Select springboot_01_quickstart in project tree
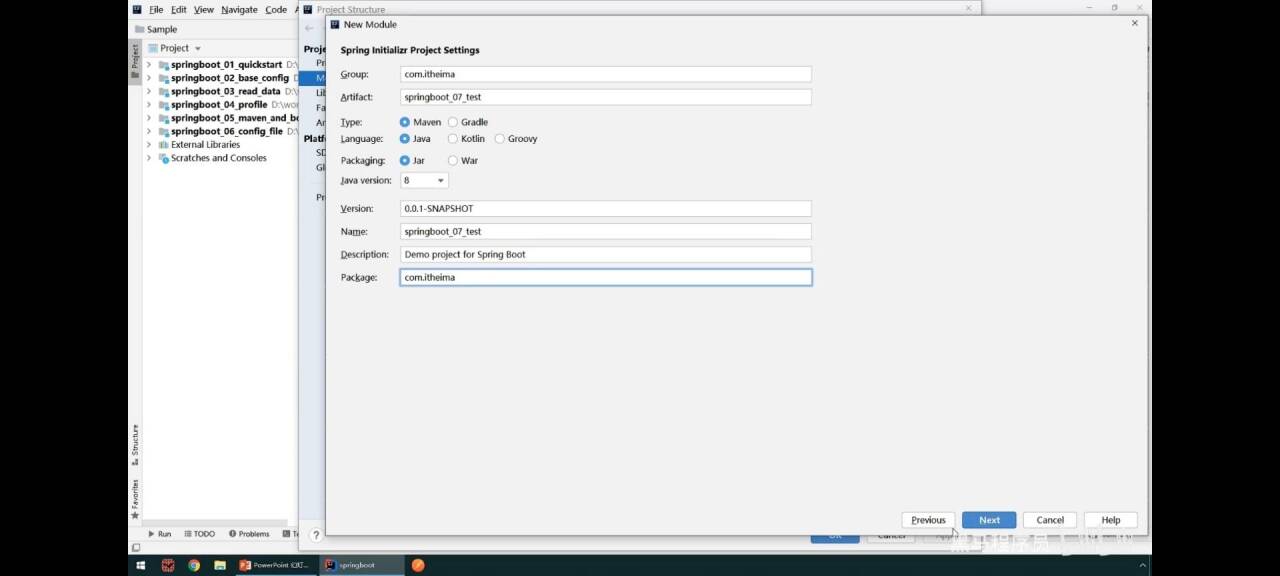The height and width of the screenshot is (576, 1280). [226, 65]
